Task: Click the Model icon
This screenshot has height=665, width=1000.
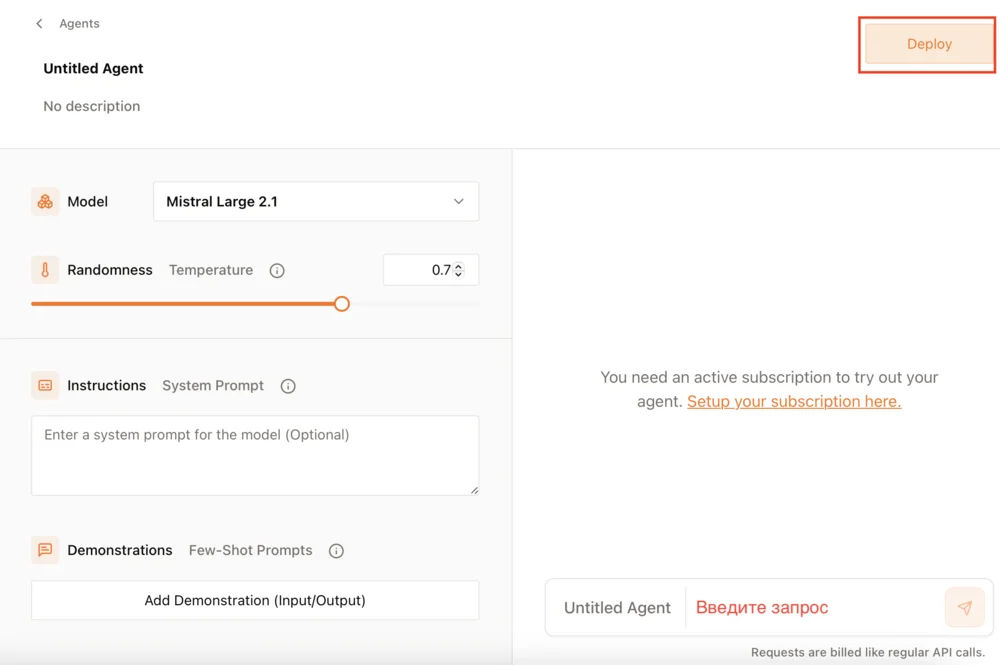Action: click(x=45, y=202)
